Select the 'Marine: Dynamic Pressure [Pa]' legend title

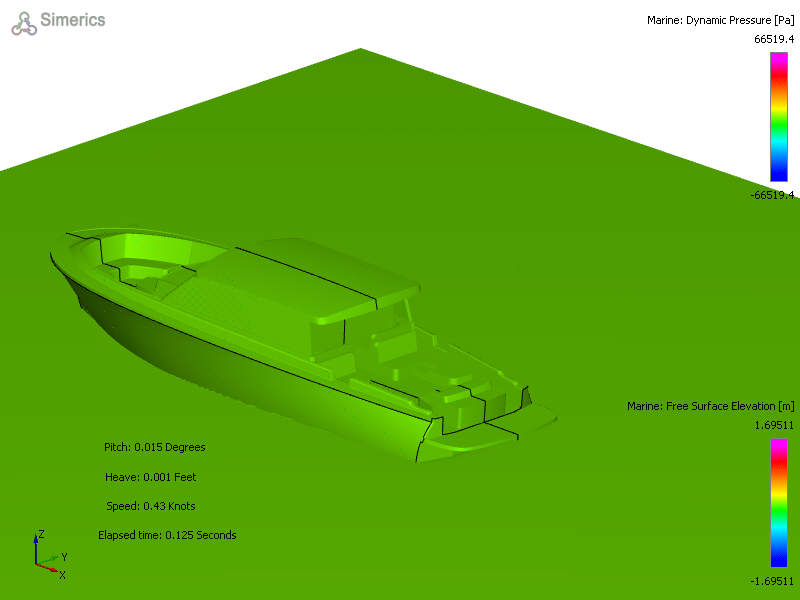(720, 20)
